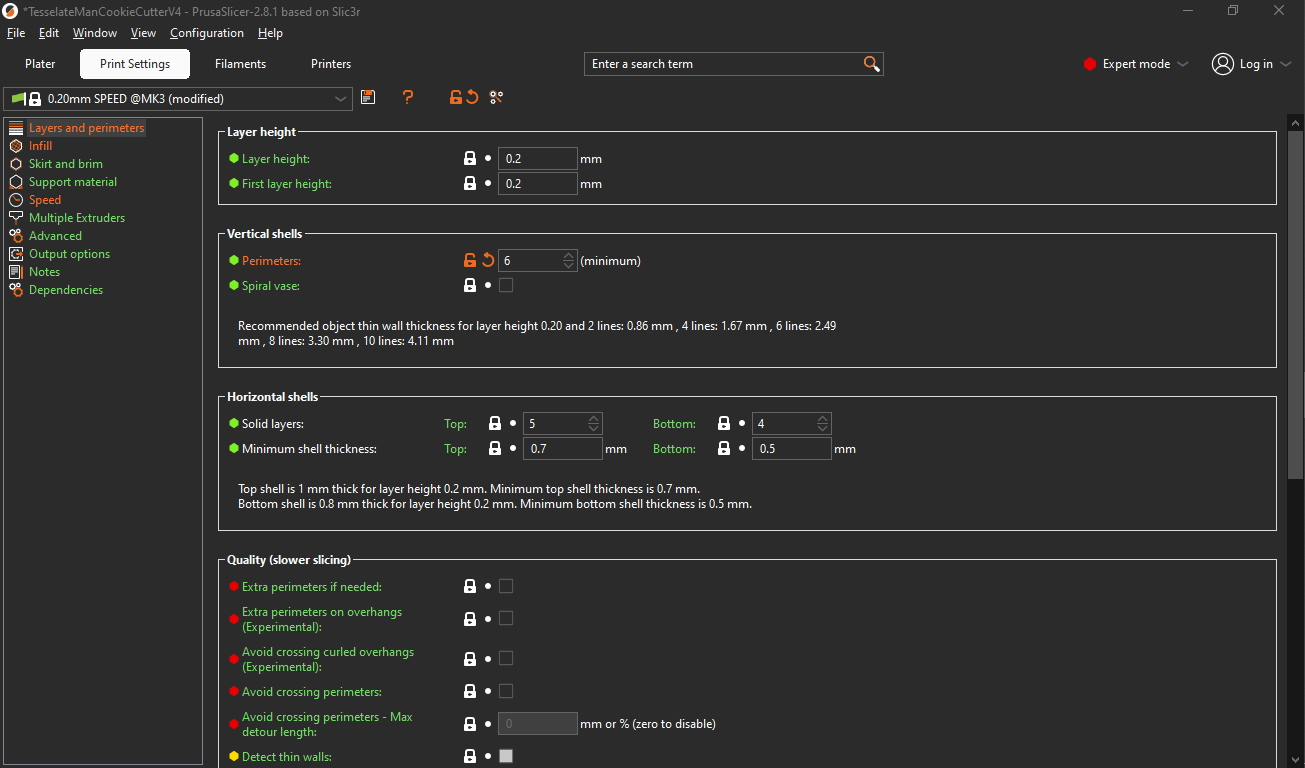Open the question mark help icon
The image size is (1305, 768).
[408, 97]
